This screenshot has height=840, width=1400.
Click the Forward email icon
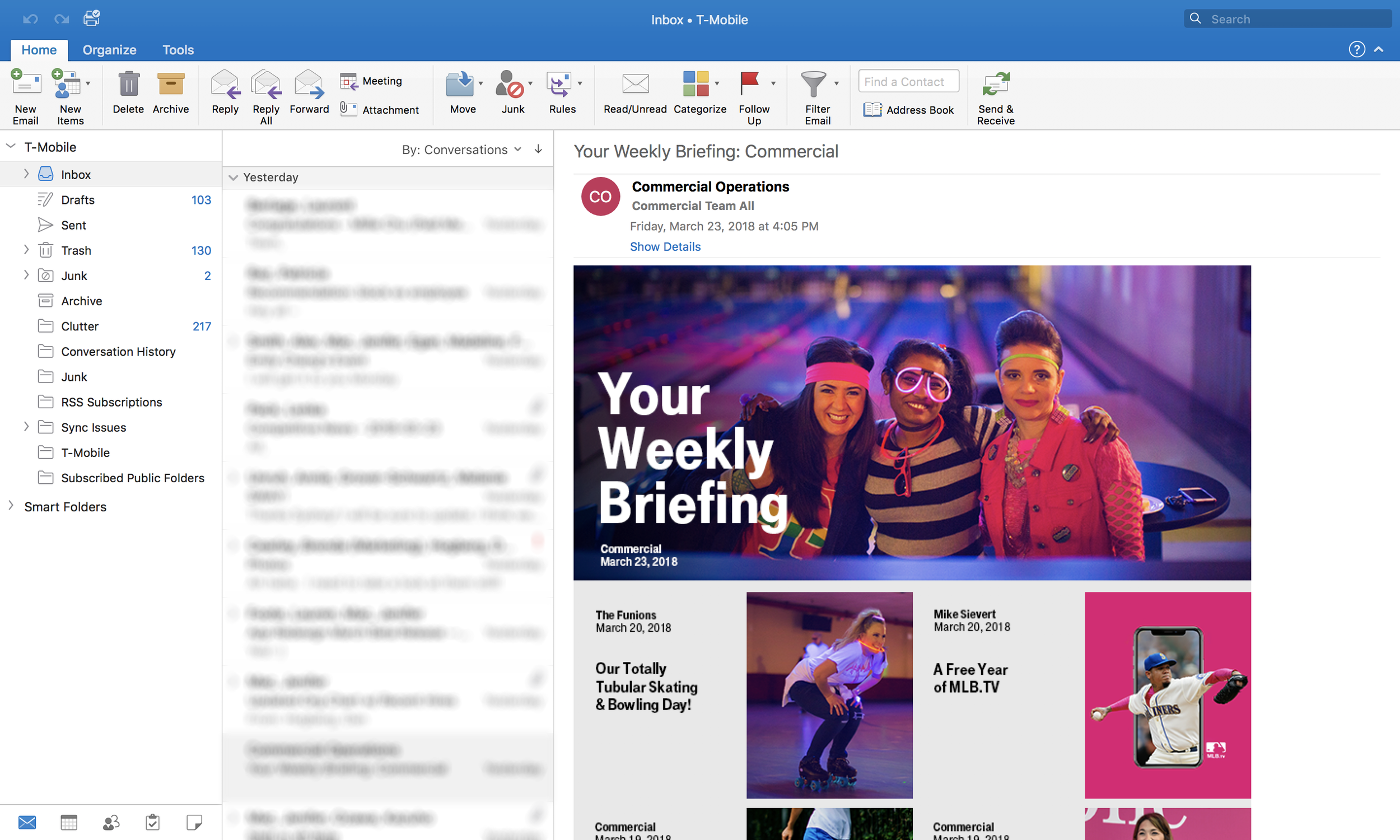[x=309, y=86]
